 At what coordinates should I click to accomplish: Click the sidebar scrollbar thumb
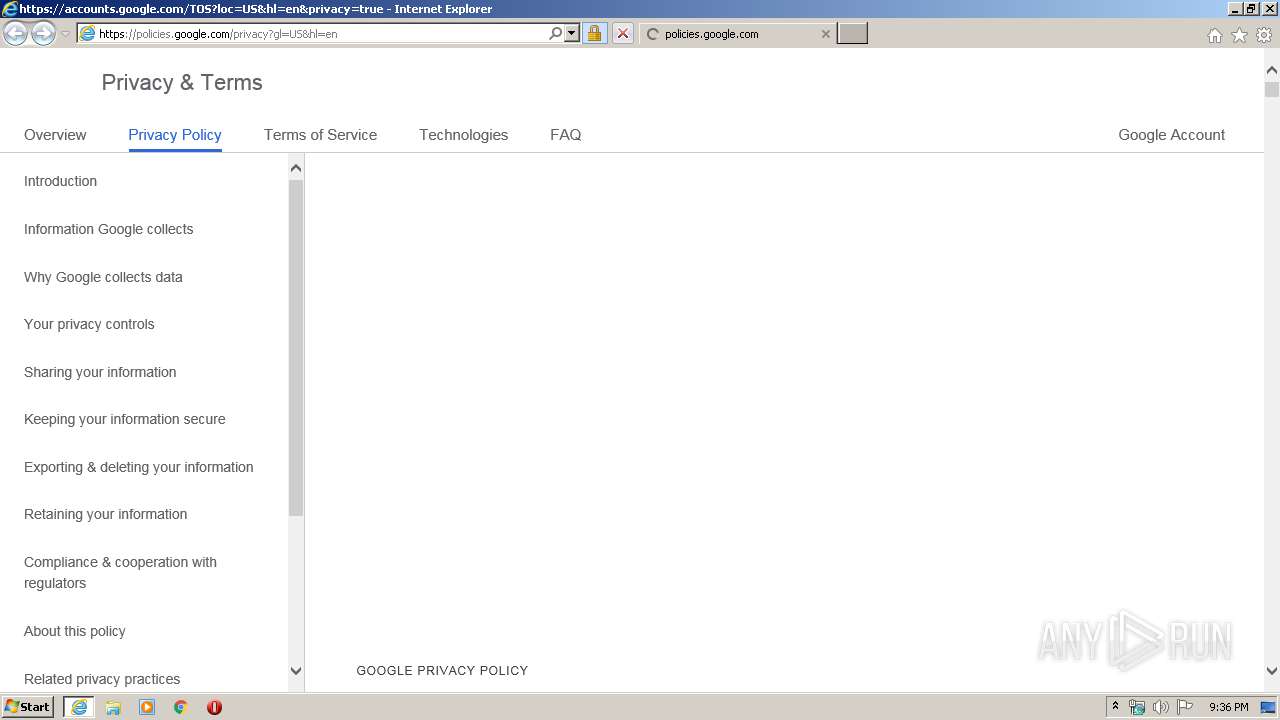click(295, 348)
